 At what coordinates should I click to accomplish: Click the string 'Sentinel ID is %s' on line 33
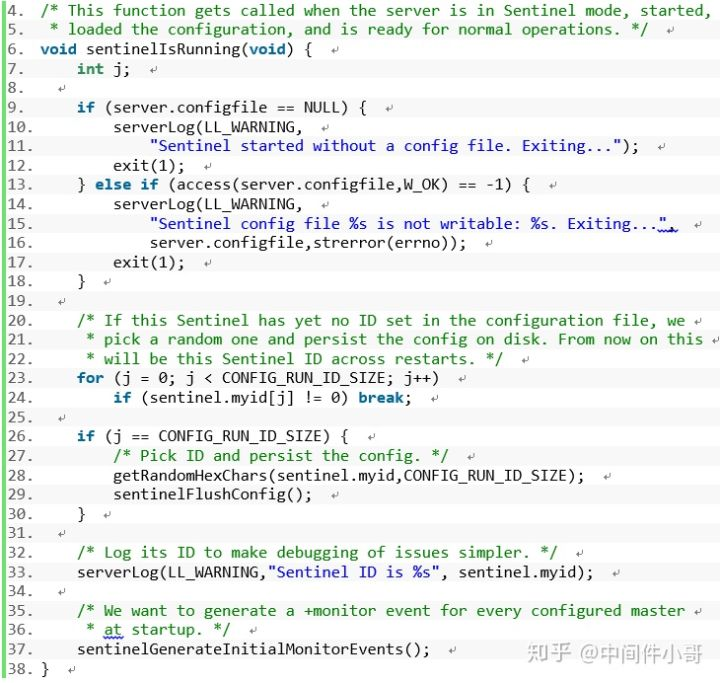354,572
